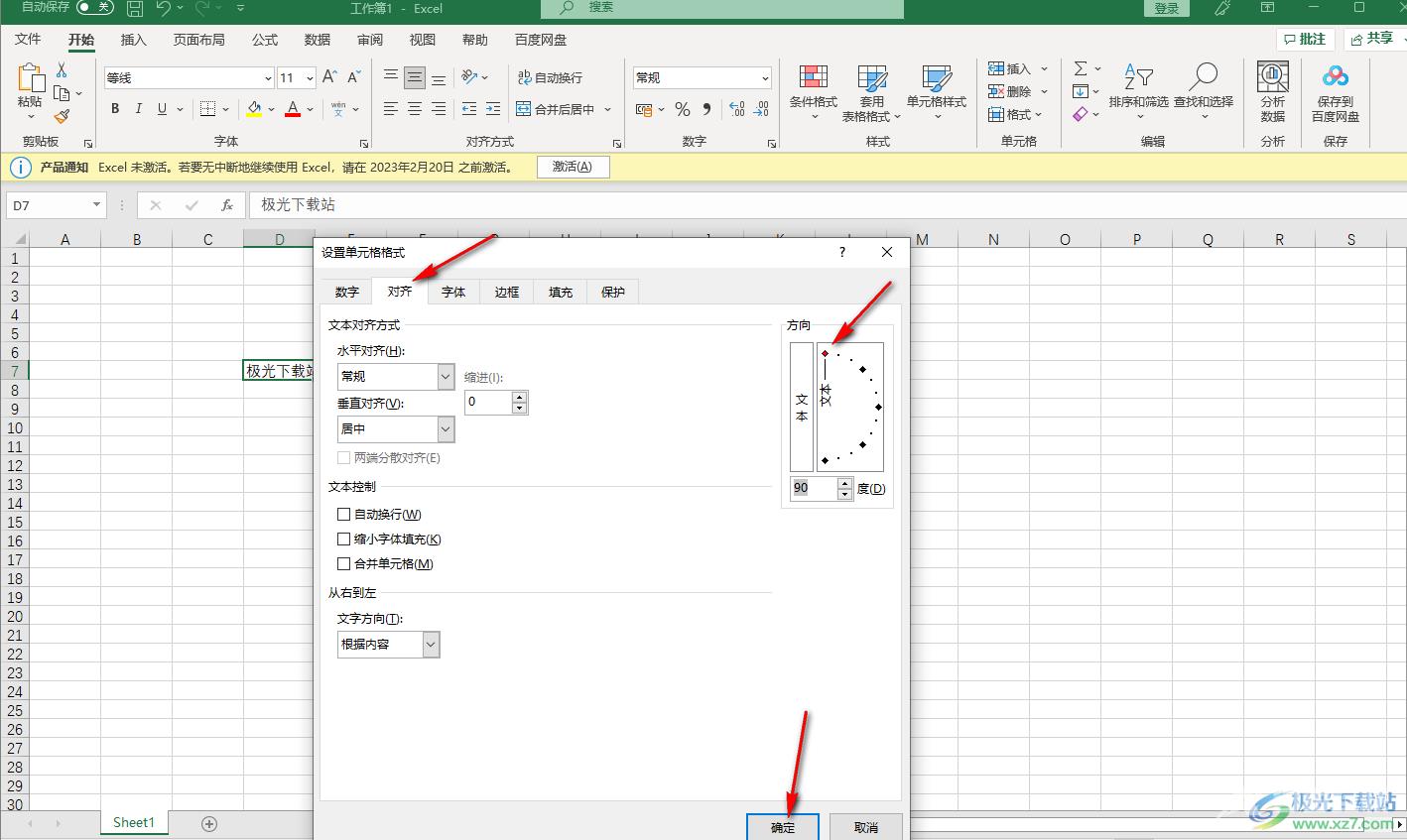Viewport: 1407px width, 840px height.
Task: Click the center align icon in ribbon
Action: [x=415, y=109]
